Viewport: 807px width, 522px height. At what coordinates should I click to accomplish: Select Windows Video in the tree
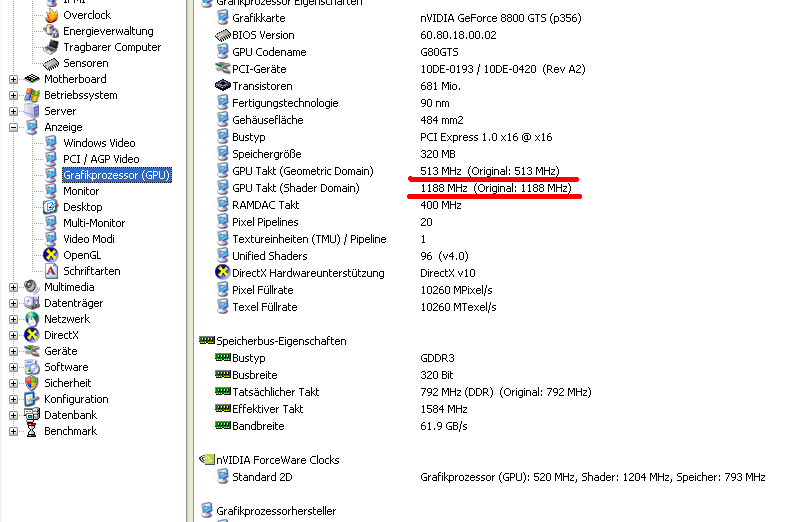(99, 143)
